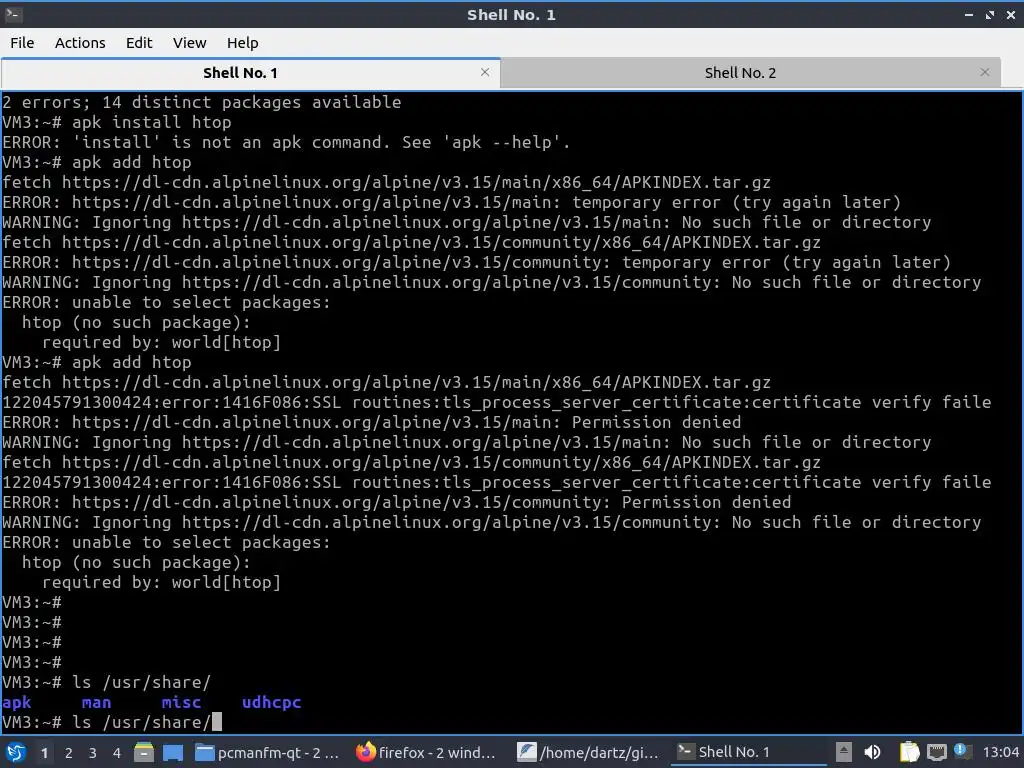Open the Actions menu
1024x768 pixels.
tap(80, 43)
